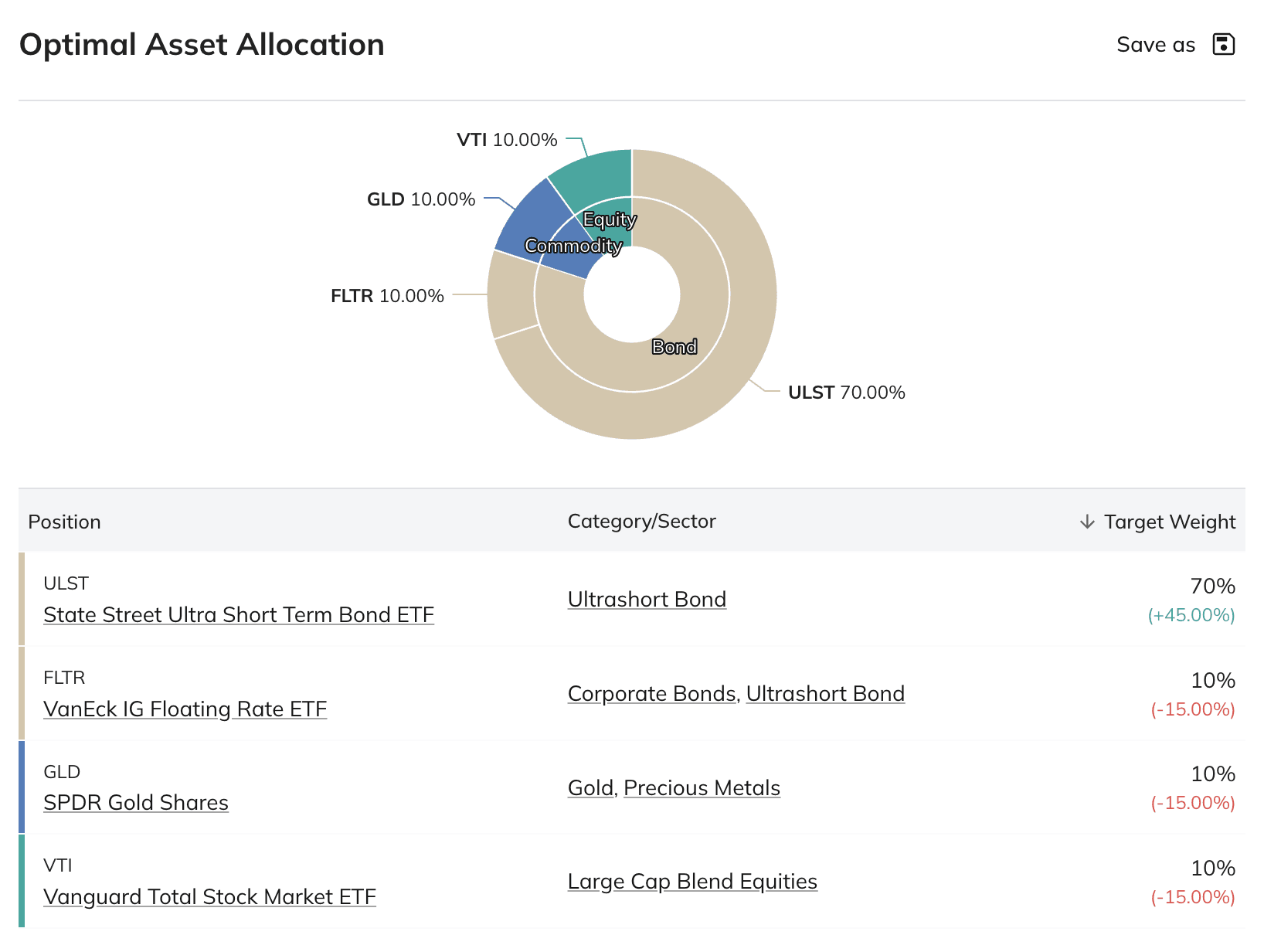Click the blue color bar beside GLD
This screenshot has height=952, width=1264.
22,787
